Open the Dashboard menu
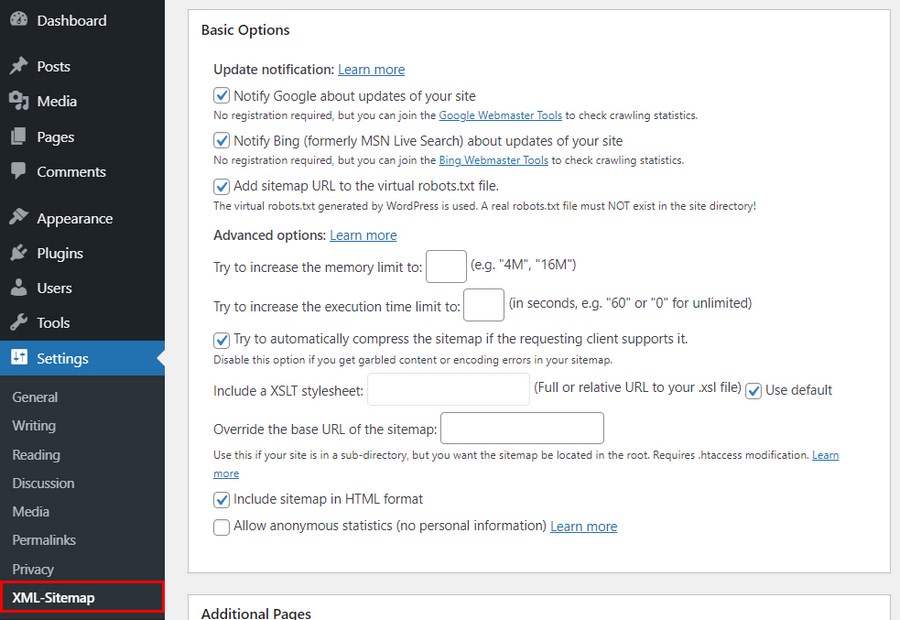The width and height of the screenshot is (900, 620). 71,21
